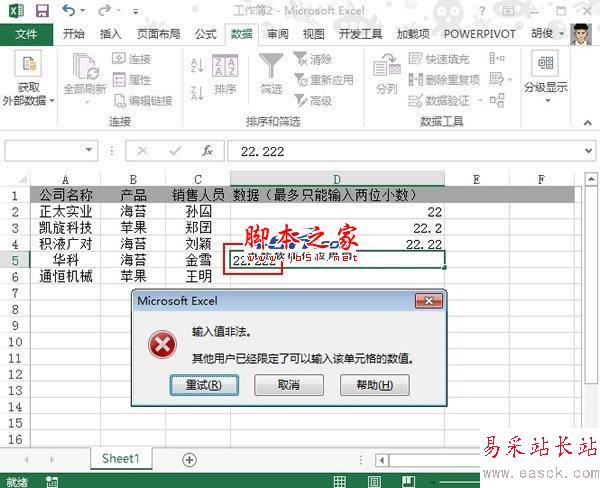Sort ascending A to Z
Screen dimensions: 600x488
coord(197,65)
